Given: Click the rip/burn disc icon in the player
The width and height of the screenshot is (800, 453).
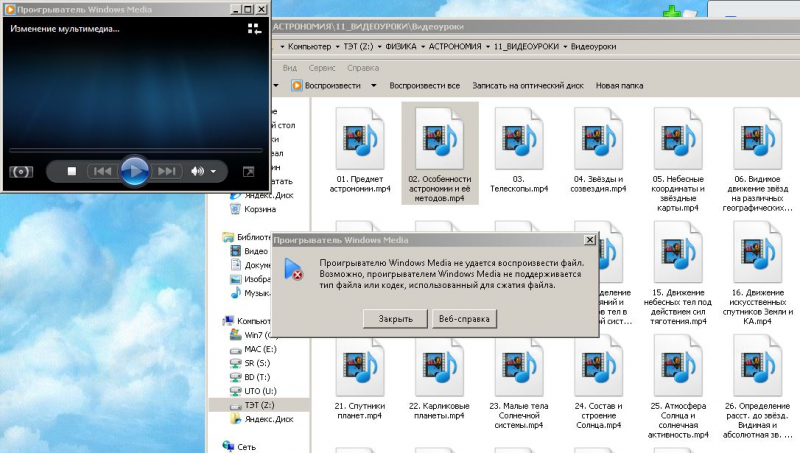Looking at the screenshot, I should click(21, 172).
